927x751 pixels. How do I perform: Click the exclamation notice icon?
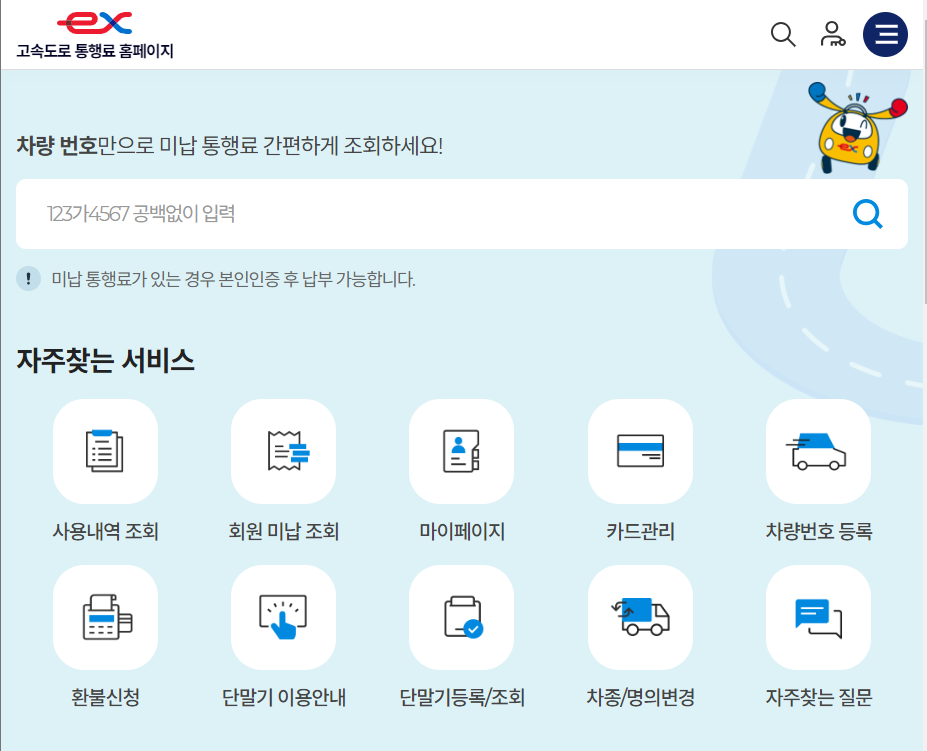click(28, 279)
